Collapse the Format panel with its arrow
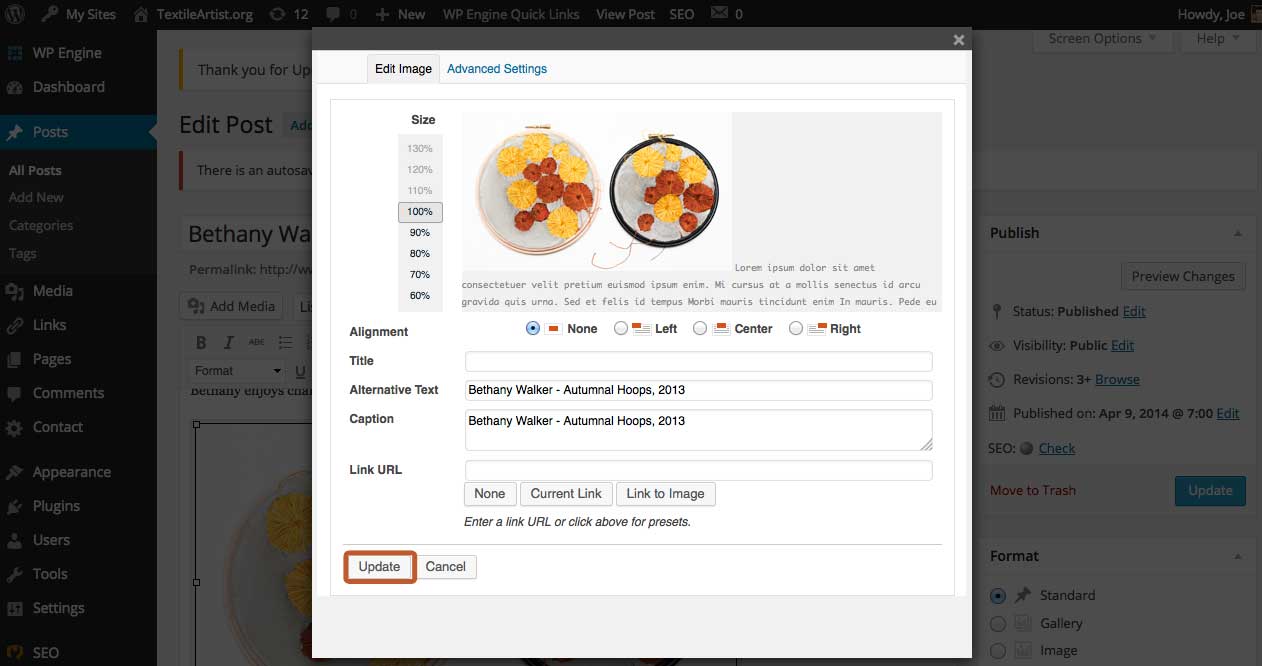Image resolution: width=1262 pixels, height=666 pixels. pos(1238,556)
